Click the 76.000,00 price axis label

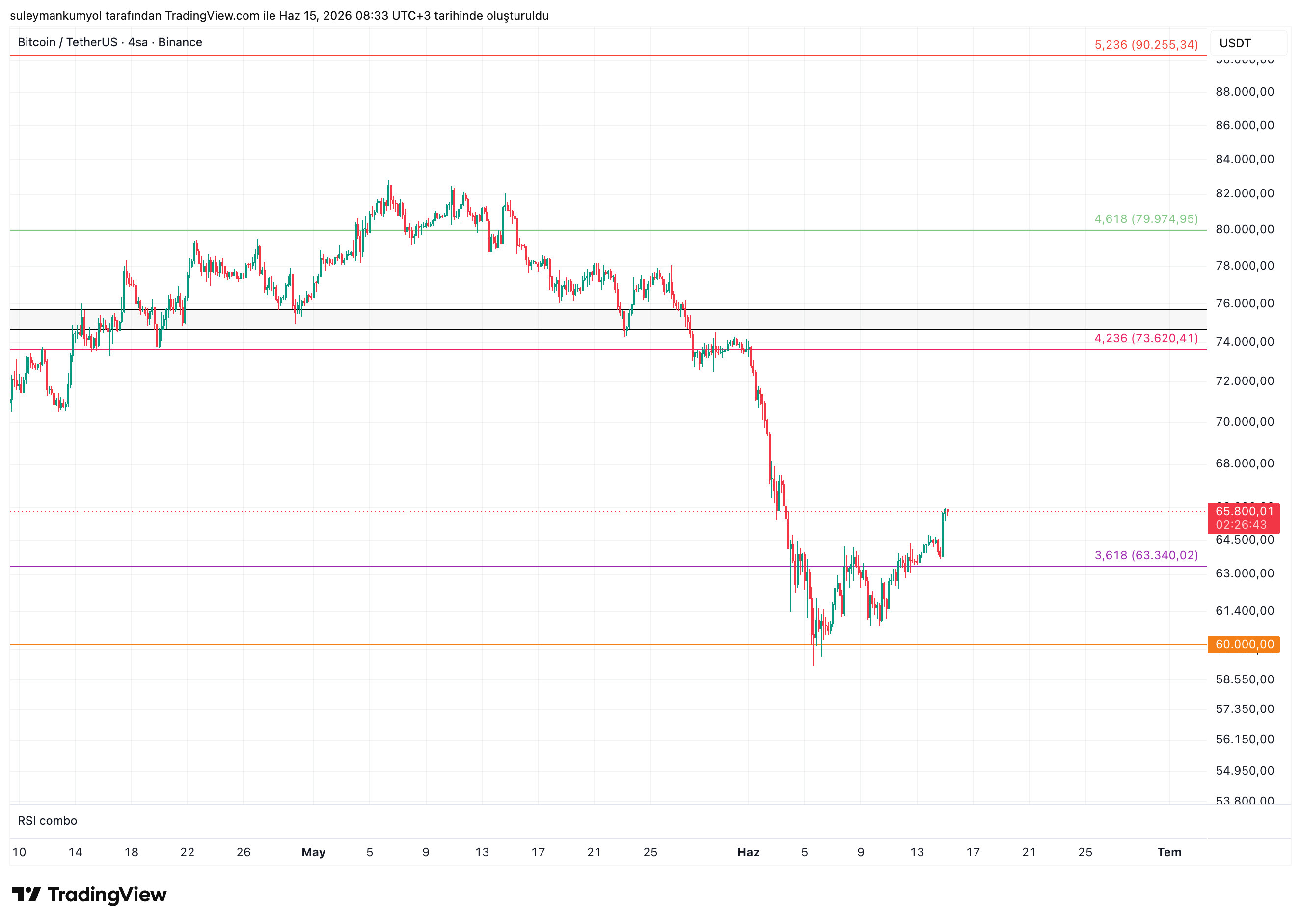[x=1245, y=303]
